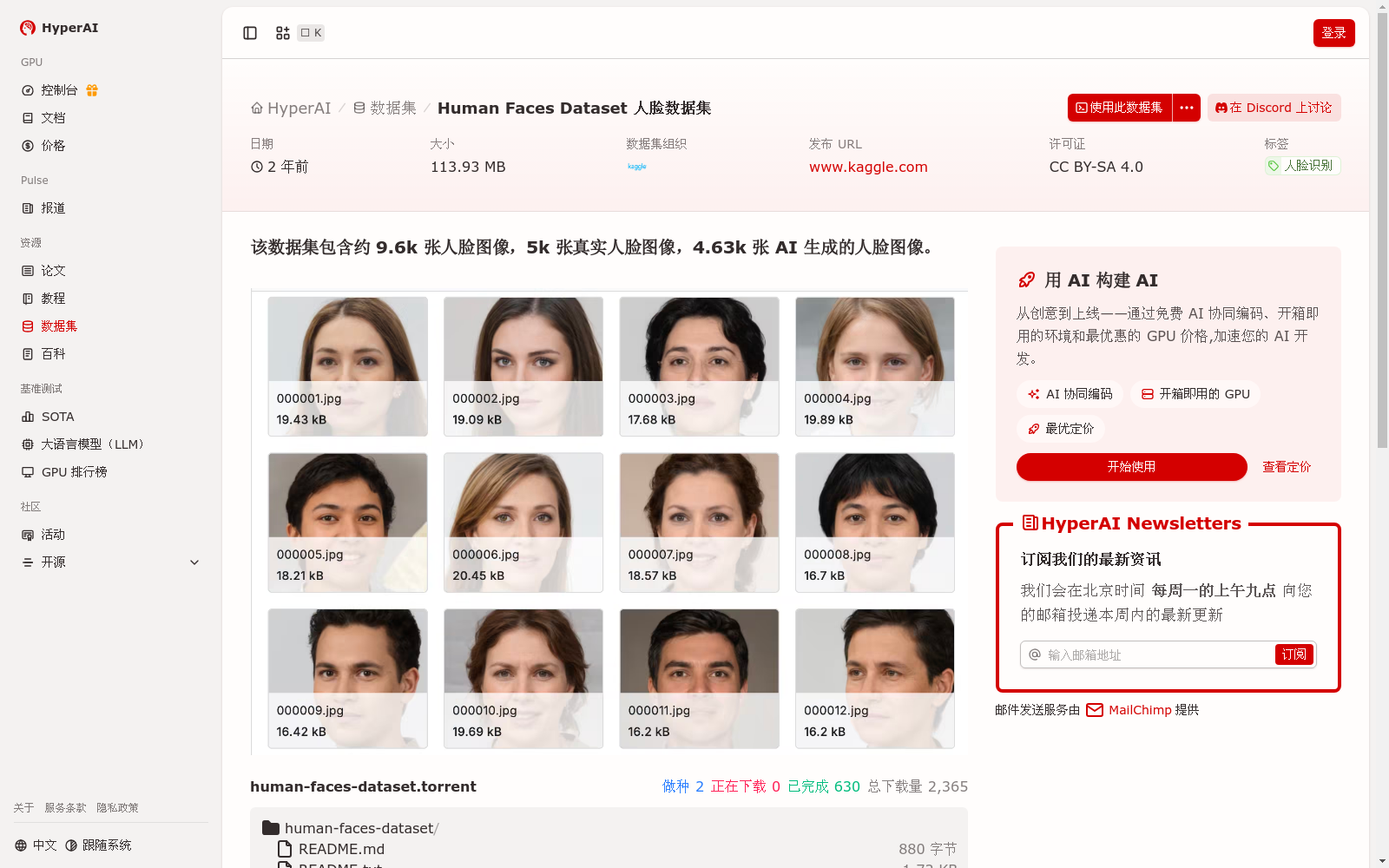
Task: Click the human-faces-dataset.torrent title
Action: point(363,786)
